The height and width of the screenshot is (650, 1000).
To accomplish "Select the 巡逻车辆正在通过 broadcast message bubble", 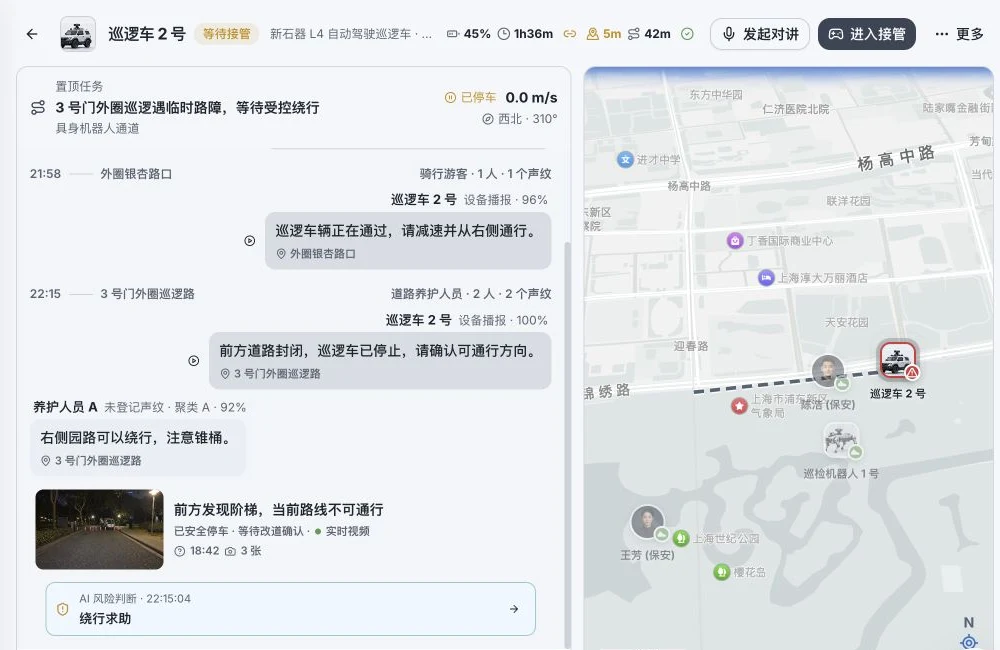I will click(x=408, y=240).
